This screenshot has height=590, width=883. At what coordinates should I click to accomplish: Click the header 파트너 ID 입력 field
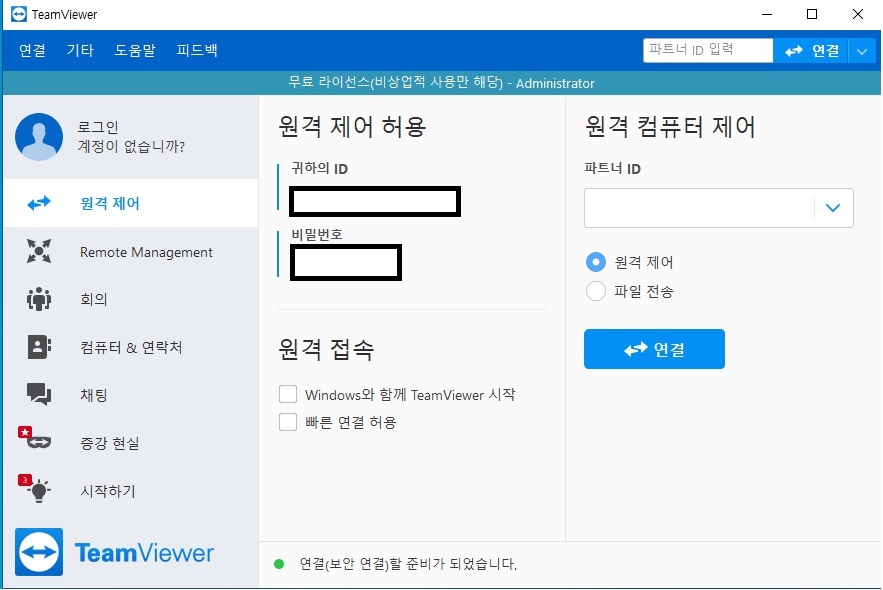coord(708,51)
